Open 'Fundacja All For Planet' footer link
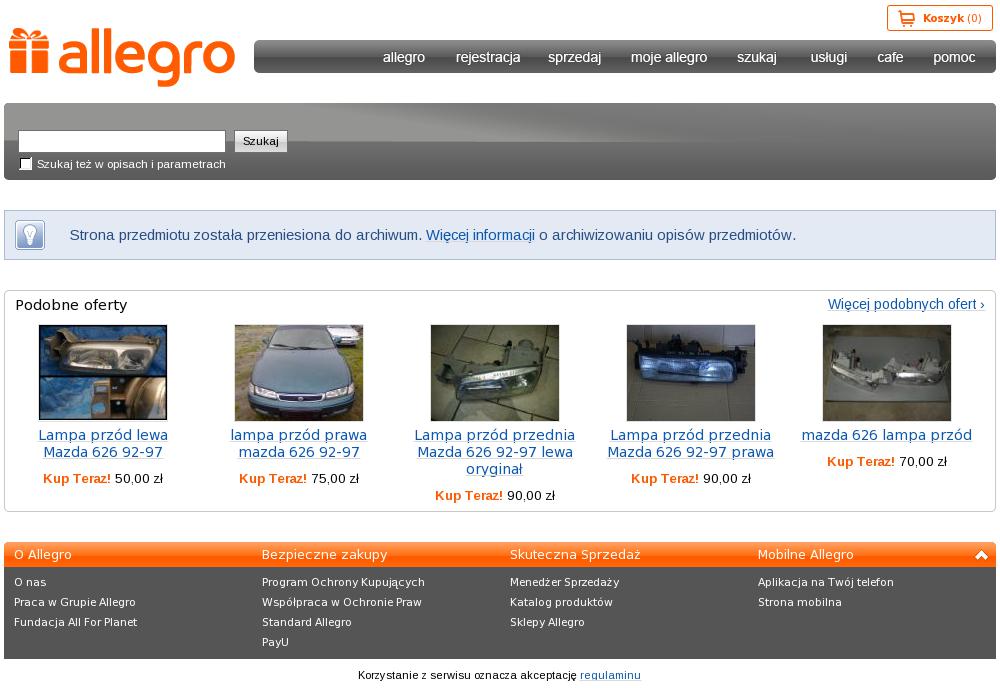The width and height of the screenshot is (1000, 695). pyautogui.click(x=75, y=622)
